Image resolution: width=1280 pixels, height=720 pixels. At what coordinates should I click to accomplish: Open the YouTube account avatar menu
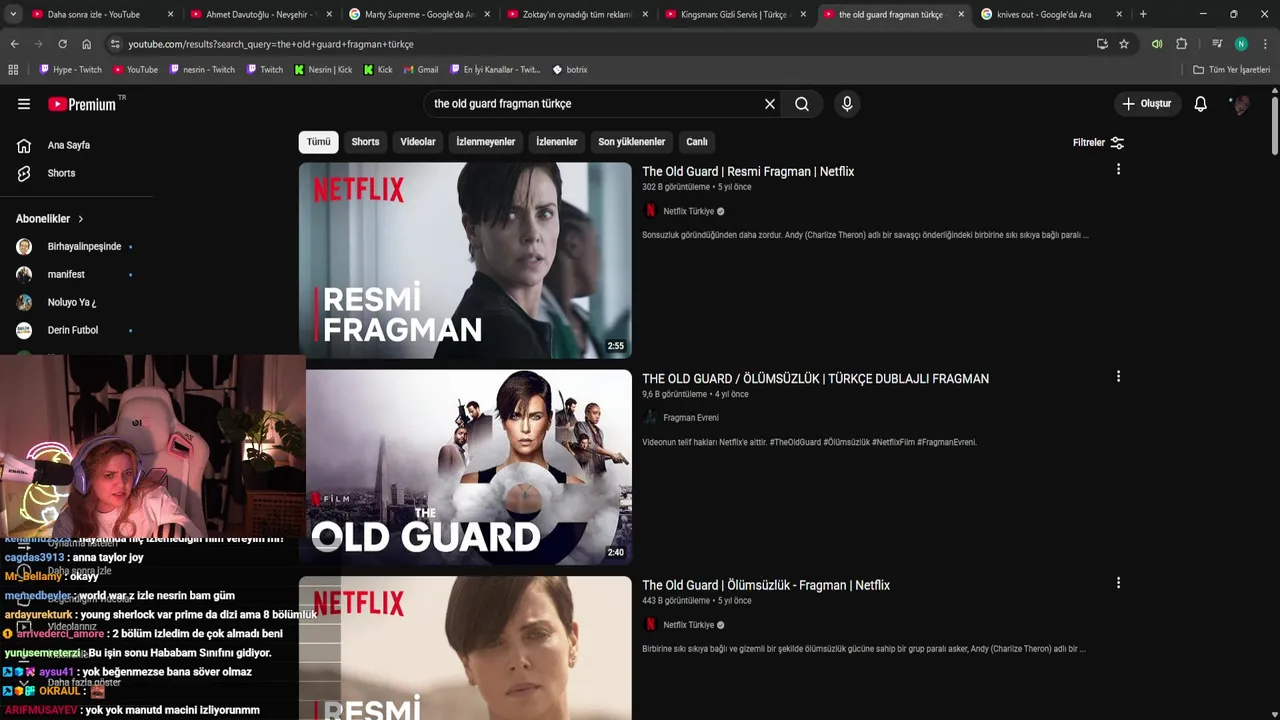1240,104
